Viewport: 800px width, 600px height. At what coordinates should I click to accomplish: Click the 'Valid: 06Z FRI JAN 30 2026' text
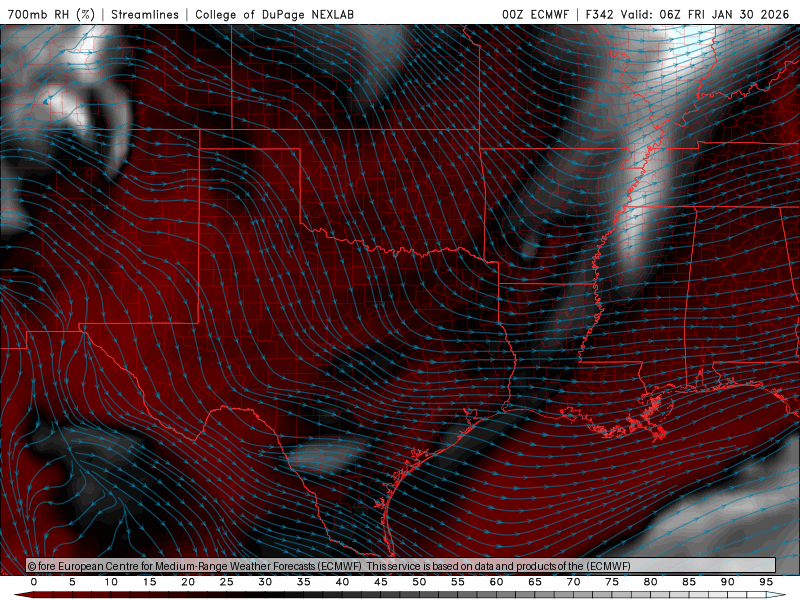click(705, 14)
